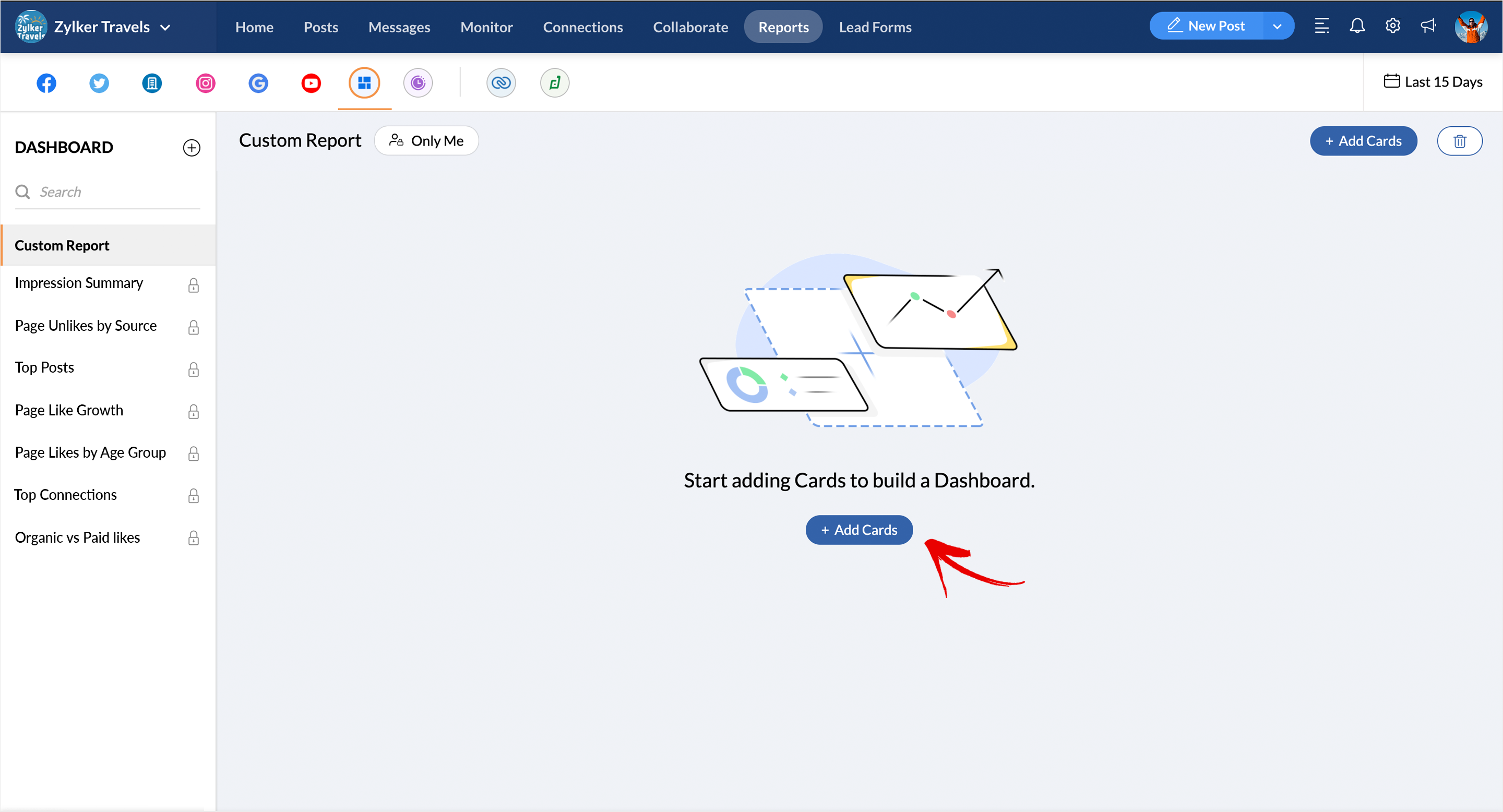Screen dimensions: 1503x812
Task: Open the purple scheduled reports icon
Action: pos(417,83)
